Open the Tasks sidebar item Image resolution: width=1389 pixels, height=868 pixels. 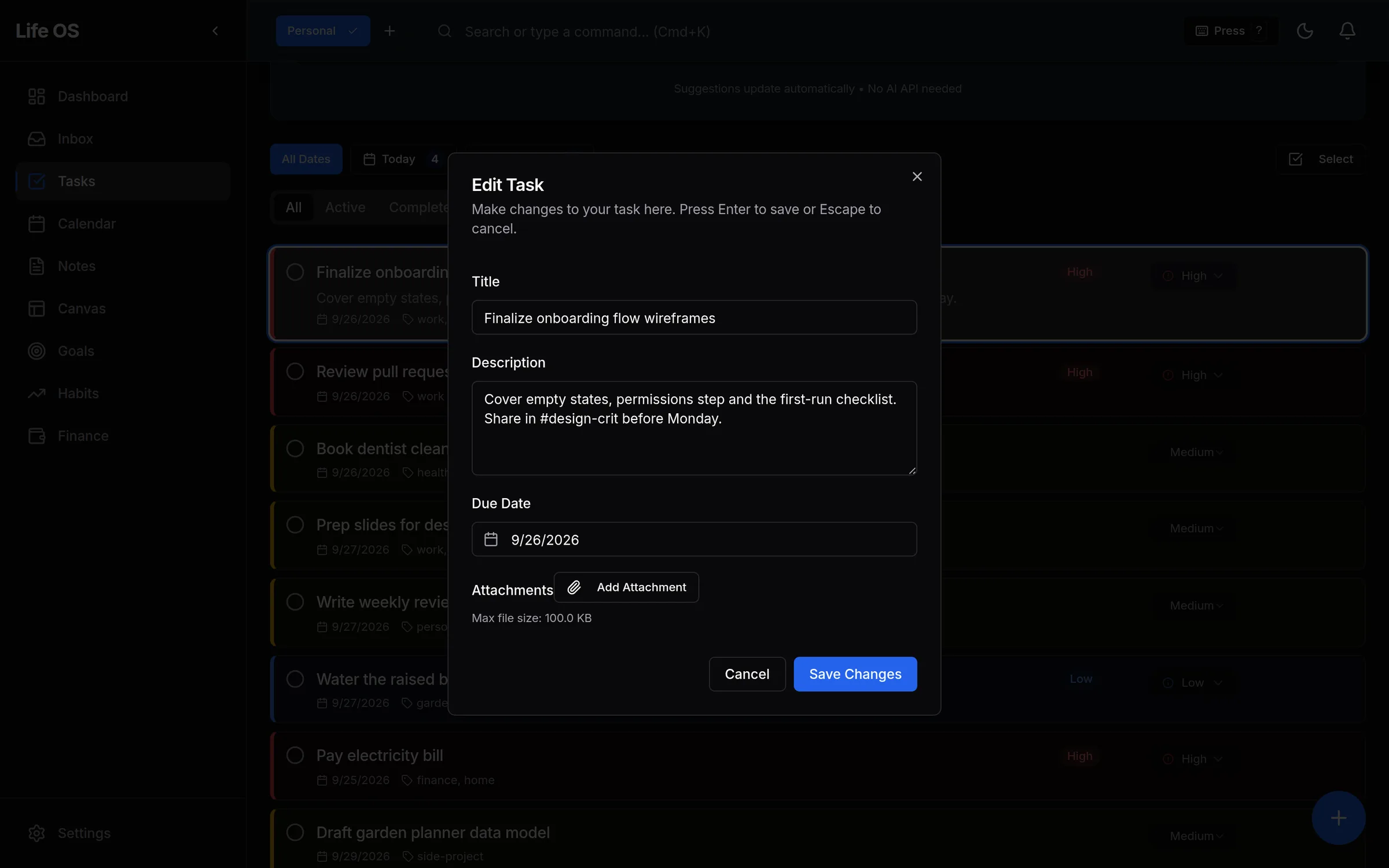(123, 181)
